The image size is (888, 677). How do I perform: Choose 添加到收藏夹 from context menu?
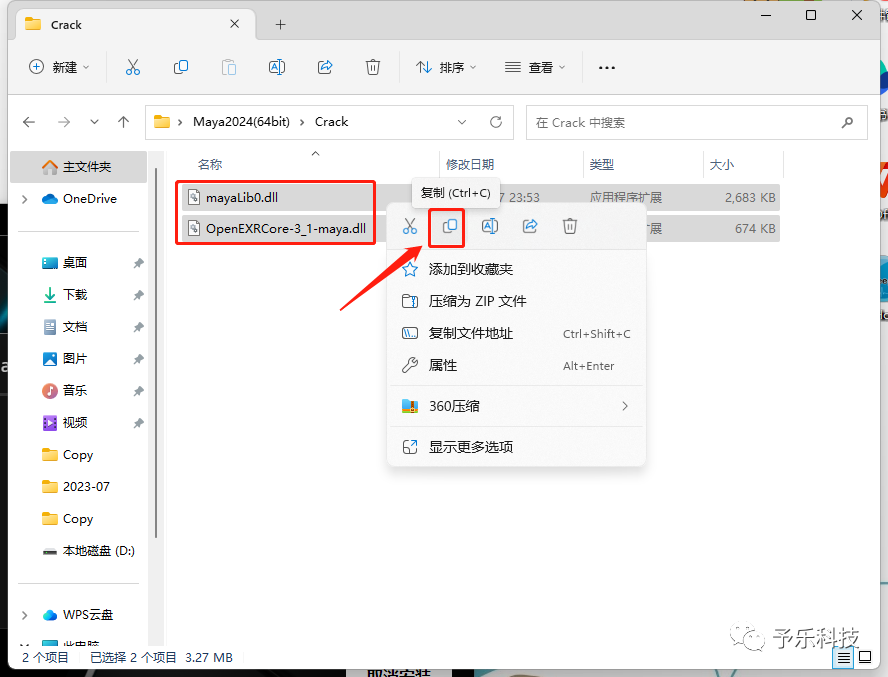(x=516, y=269)
